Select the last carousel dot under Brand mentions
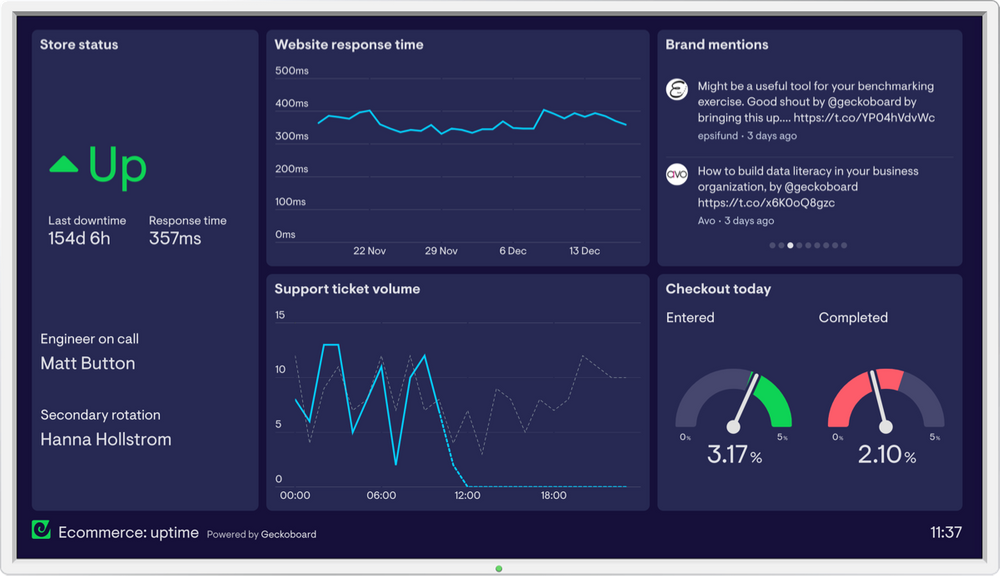 point(845,244)
